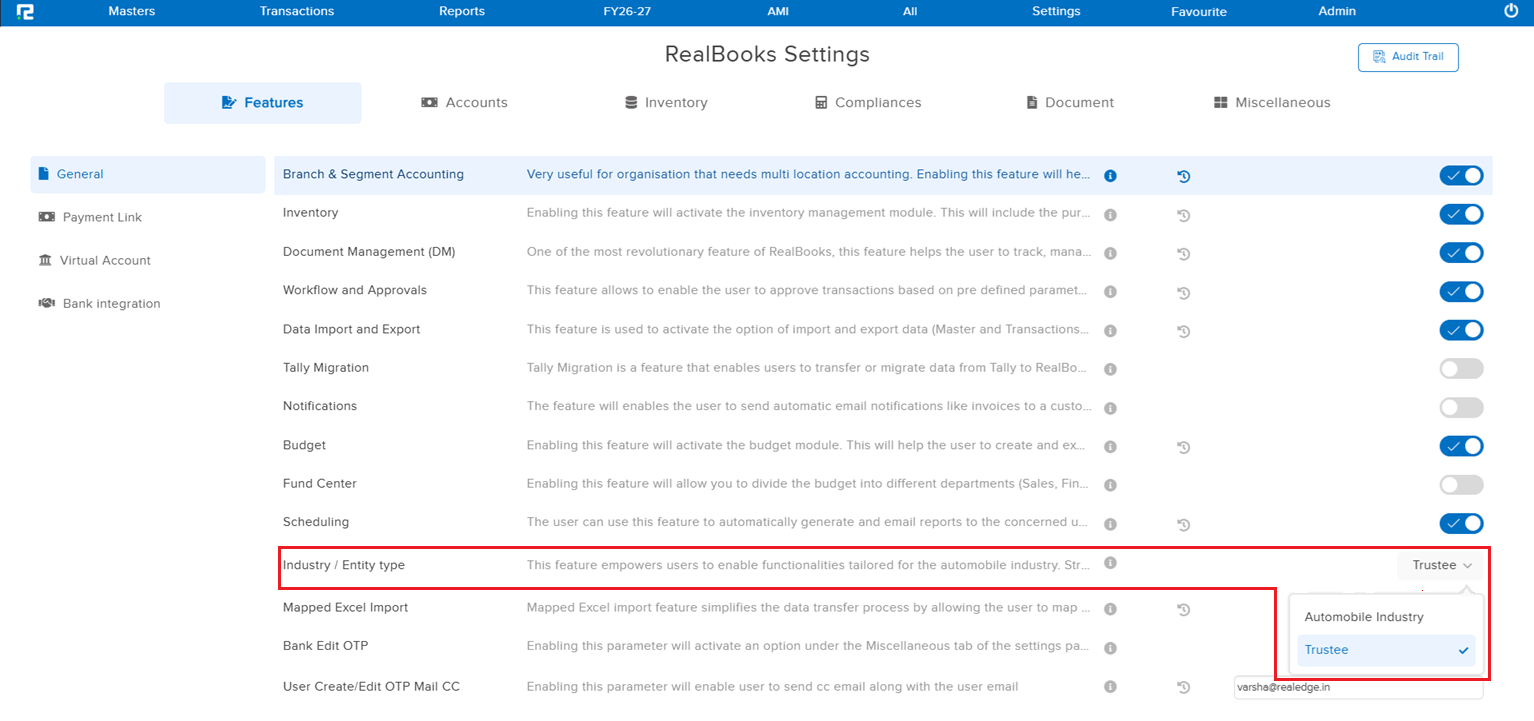This screenshot has width=1534, height=721.
Task: Open the Transactions menu
Action: (297, 11)
